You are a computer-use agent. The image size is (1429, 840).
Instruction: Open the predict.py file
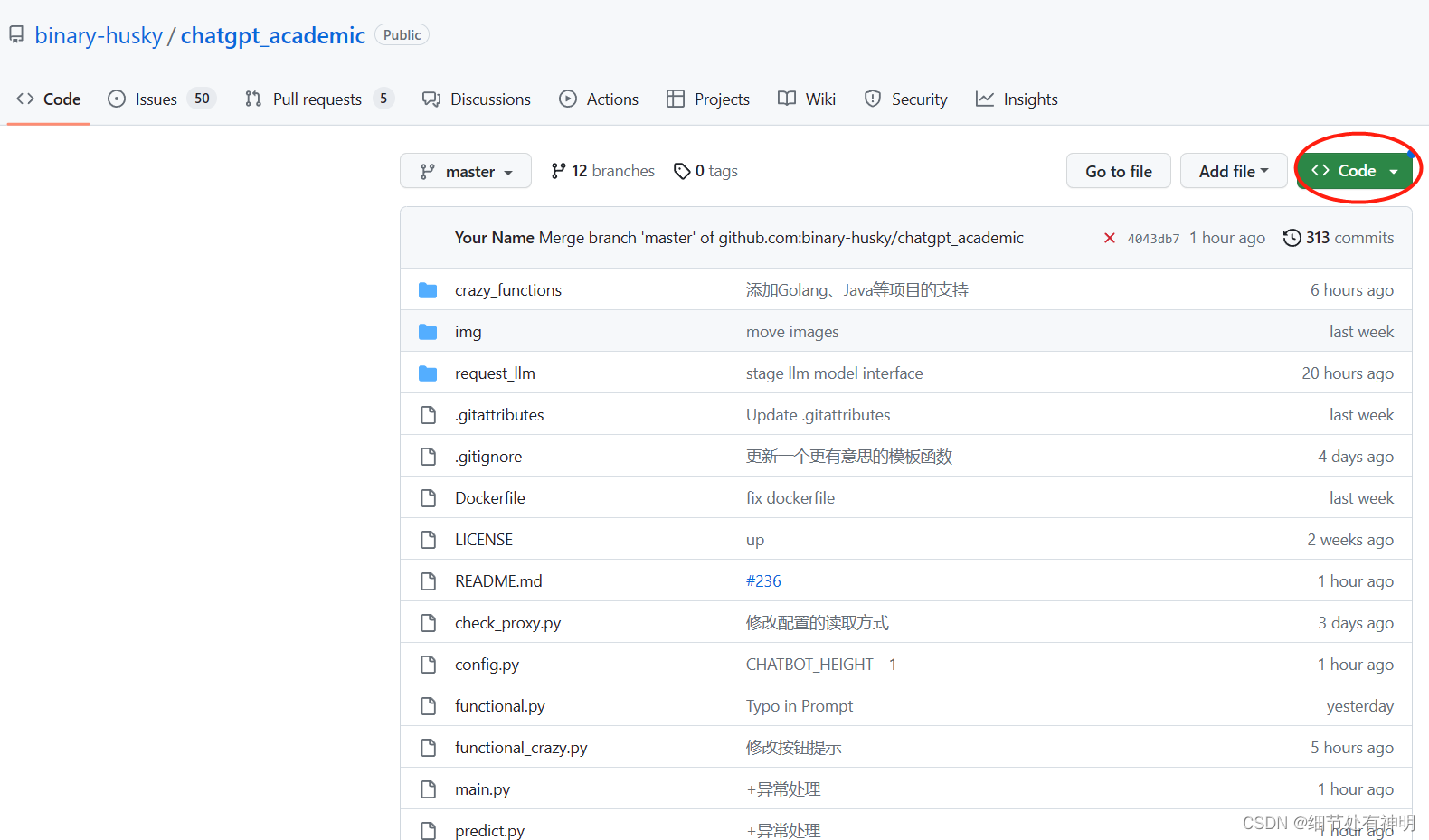click(x=489, y=830)
